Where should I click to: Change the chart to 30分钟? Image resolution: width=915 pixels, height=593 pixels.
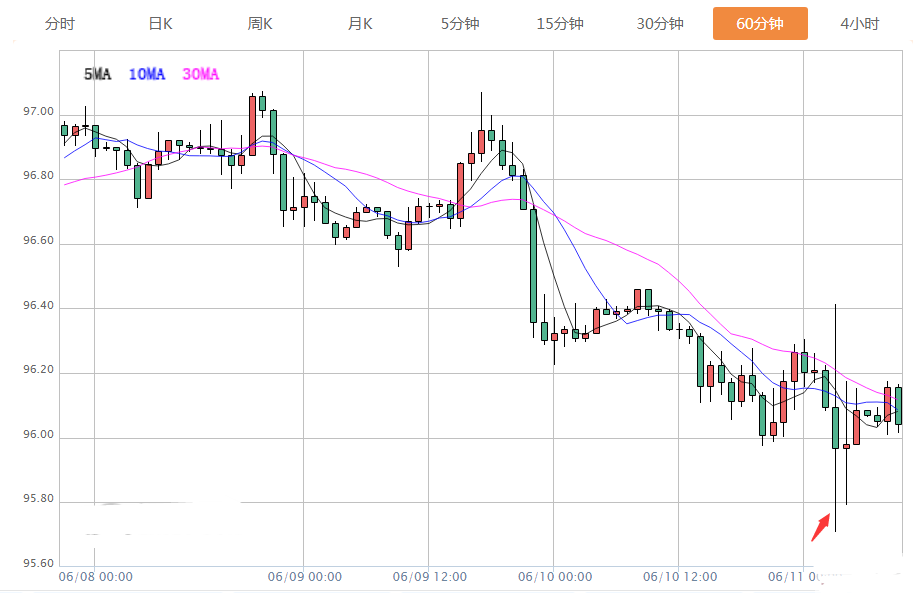tap(660, 24)
